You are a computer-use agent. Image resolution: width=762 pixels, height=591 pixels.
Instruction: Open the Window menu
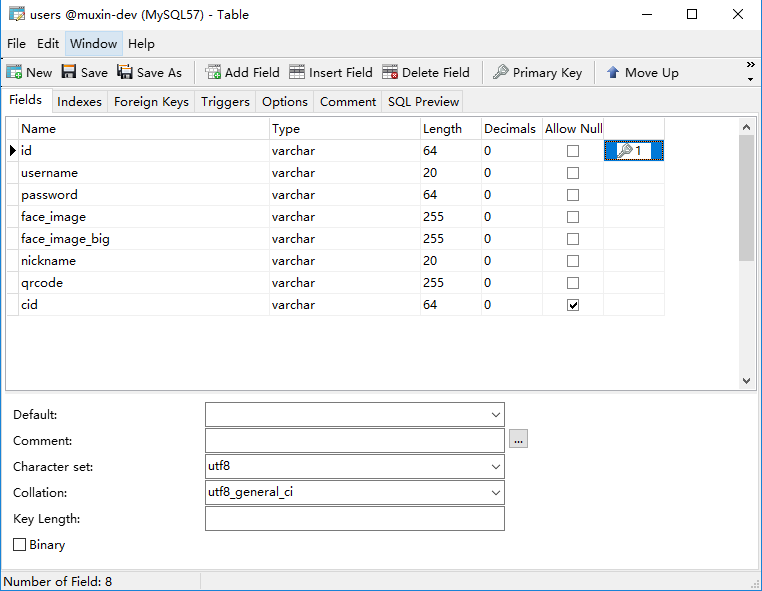coord(93,44)
